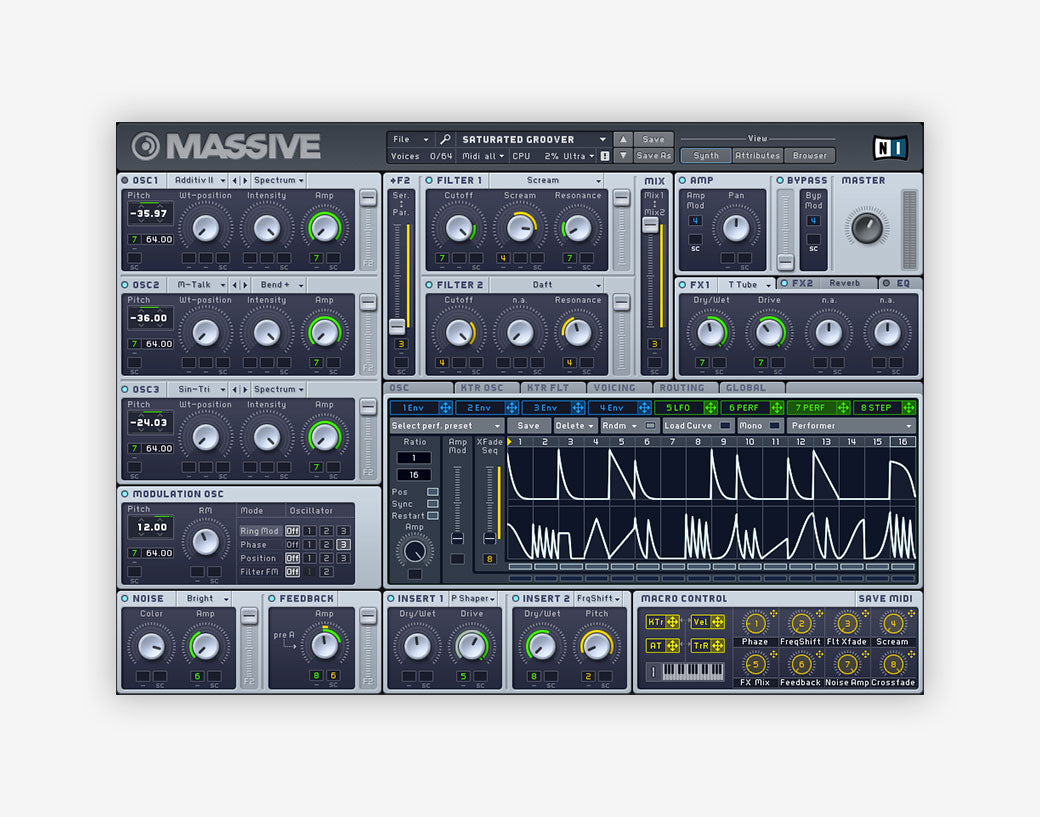Open the preset name dropdown Saturated Groover
The height and width of the screenshot is (817, 1040).
click(x=534, y=139)
